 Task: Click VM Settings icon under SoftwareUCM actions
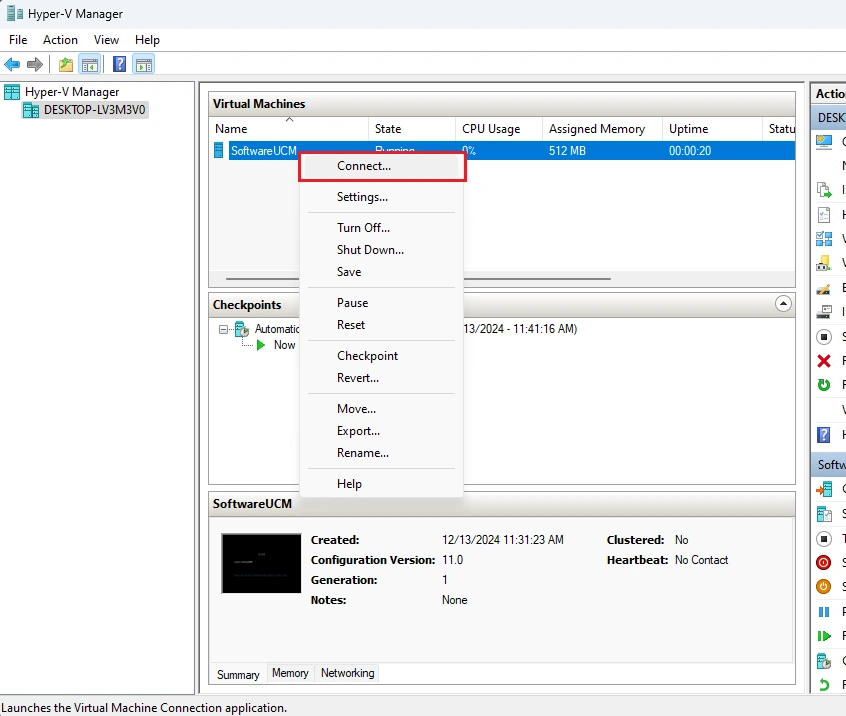pyautogui.click(x=823, y=514)
